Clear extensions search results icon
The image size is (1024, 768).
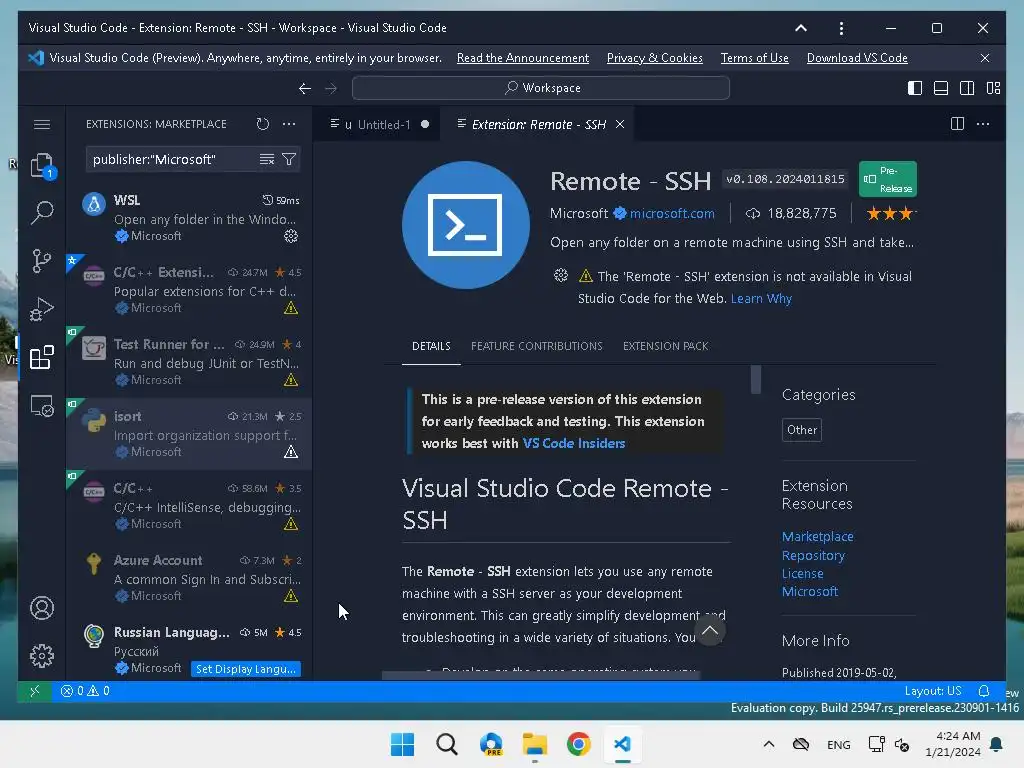(x=266, y=159)
